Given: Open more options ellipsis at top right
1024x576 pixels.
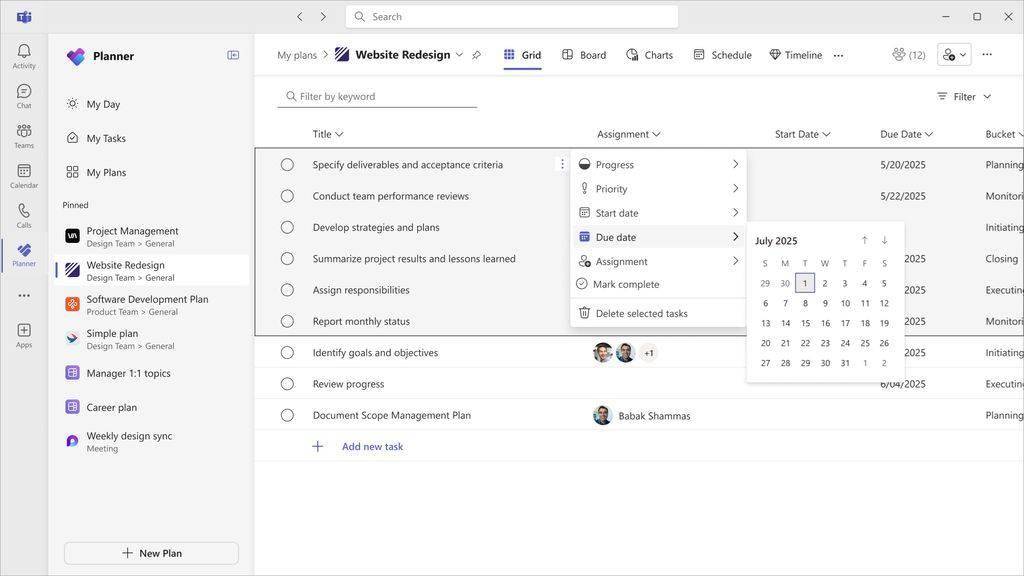Looking at the screenshot, I should pos(987,55).
